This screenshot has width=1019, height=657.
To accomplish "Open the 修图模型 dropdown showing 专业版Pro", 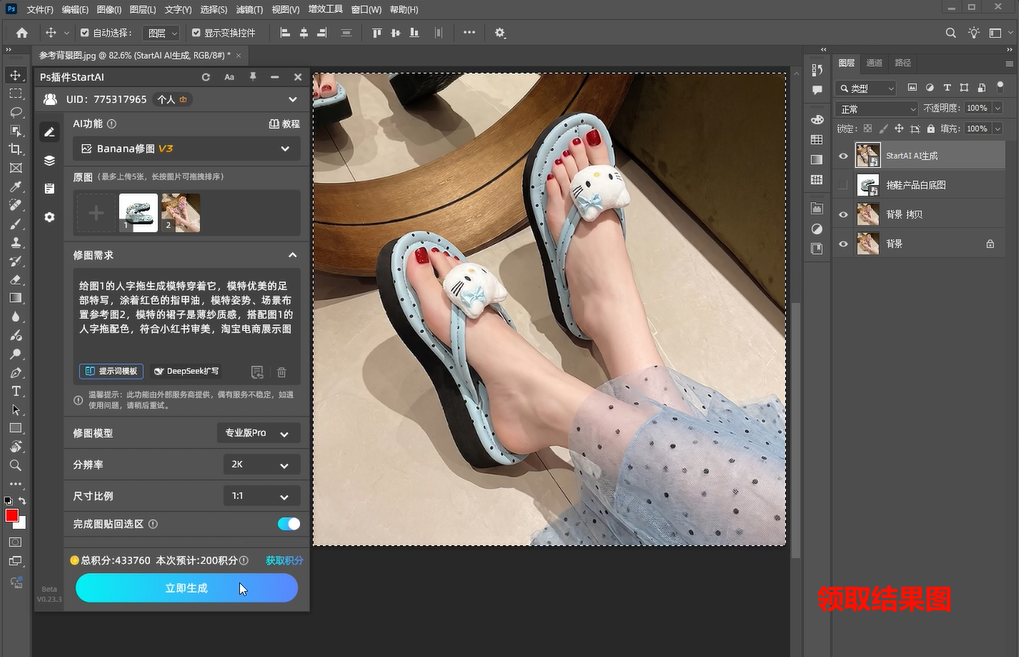I will [261, 433].
